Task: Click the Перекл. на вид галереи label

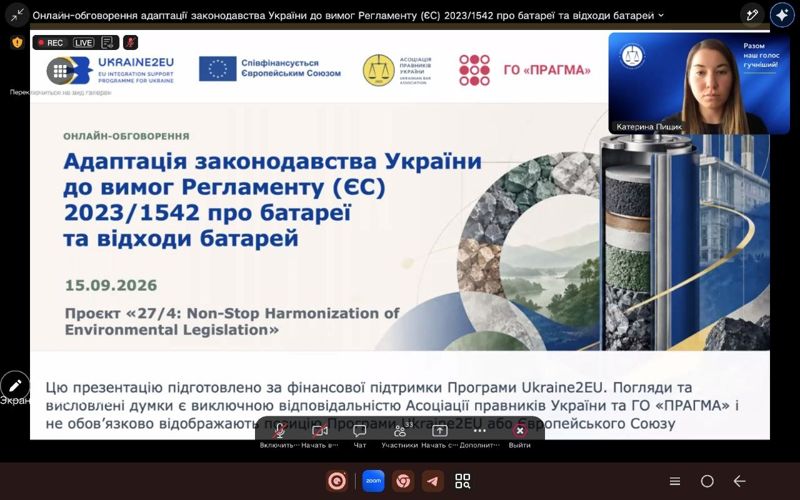Action: 60,92
